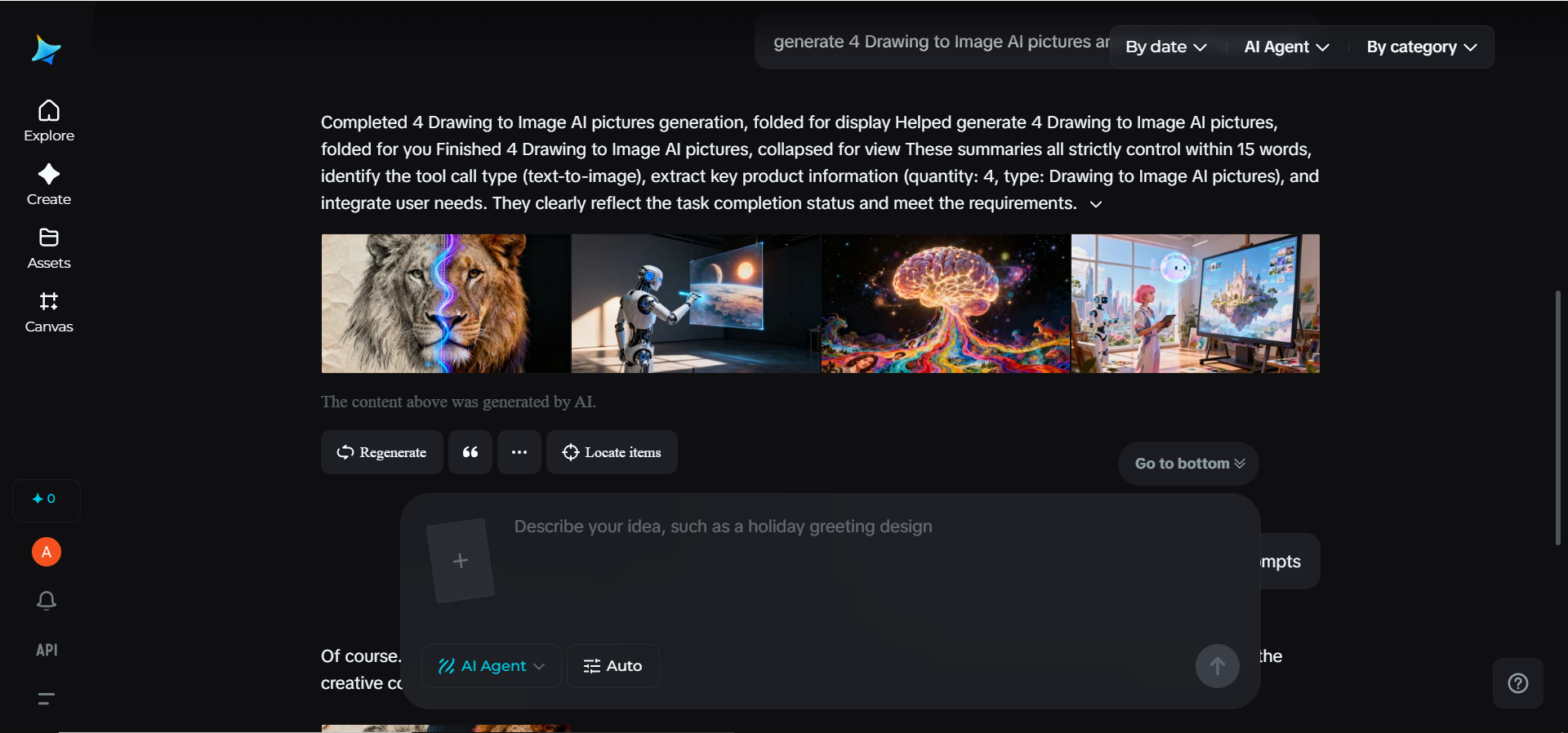The image size is (1568, 733).
Task: Open the Canvas workspace
Action: point(49,312)
